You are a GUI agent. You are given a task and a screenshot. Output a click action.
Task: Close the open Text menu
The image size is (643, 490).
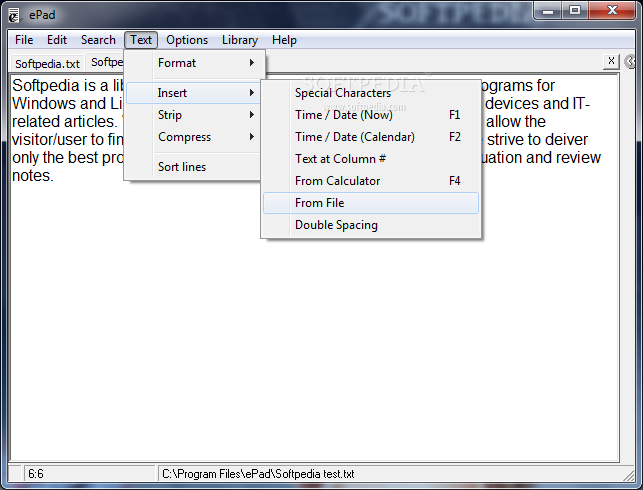141,40
